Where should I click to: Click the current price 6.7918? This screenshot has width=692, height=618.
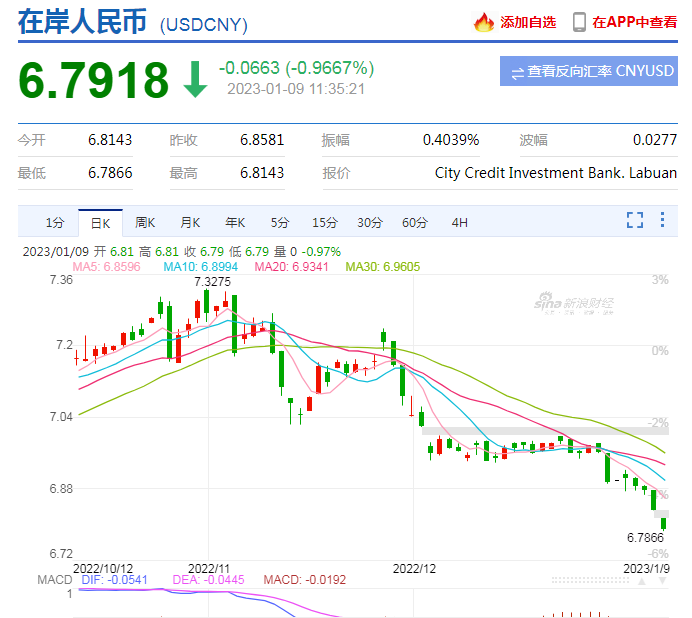94,80
